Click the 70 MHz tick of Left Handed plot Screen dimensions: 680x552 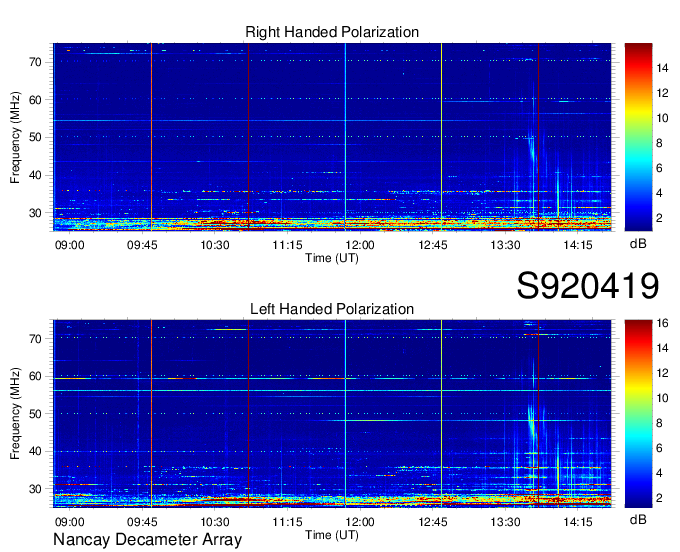[x=36, y=339]
